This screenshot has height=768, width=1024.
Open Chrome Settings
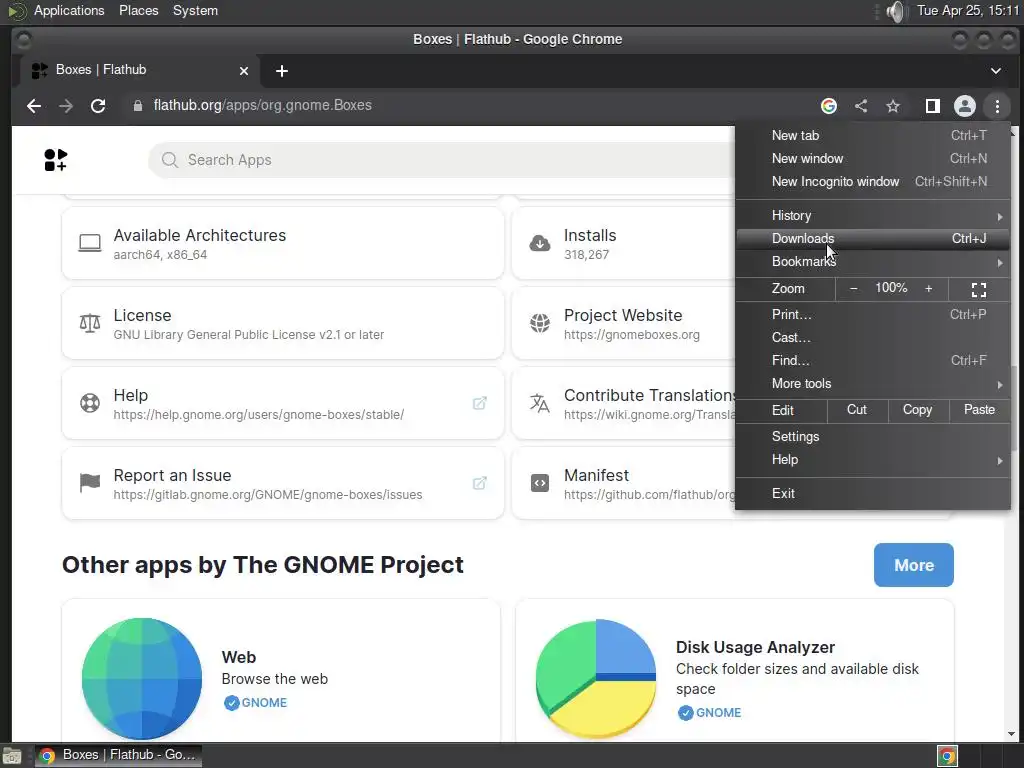pos(873,437)
